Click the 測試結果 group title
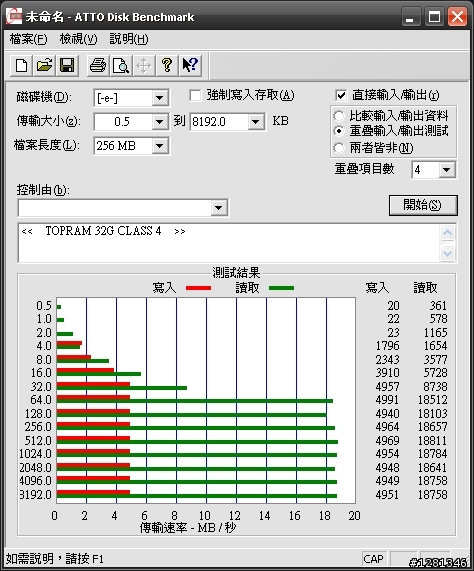This screenshot has height=571, width=474. tap(236, 273)
